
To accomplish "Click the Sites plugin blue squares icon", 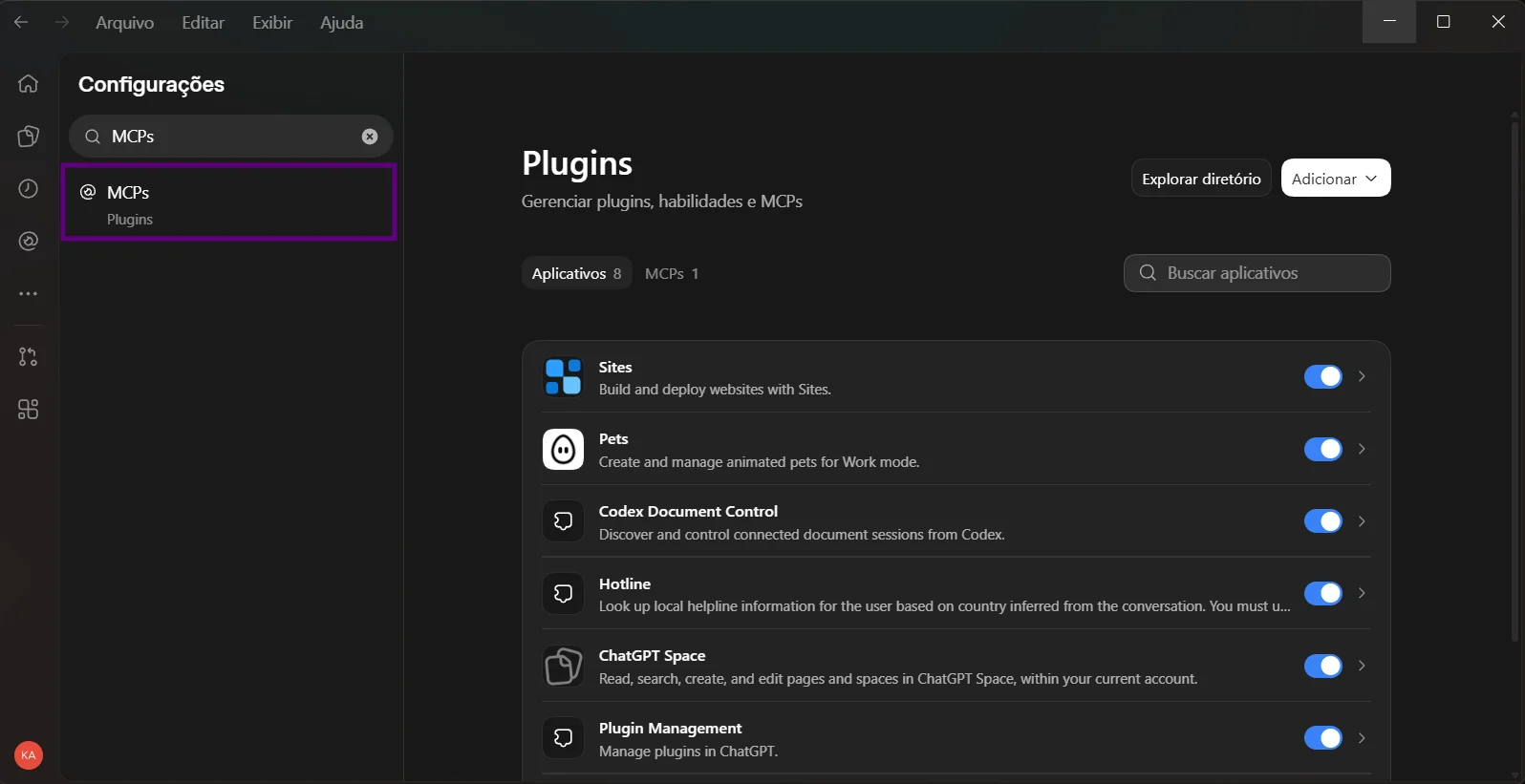I will [563, 376].
